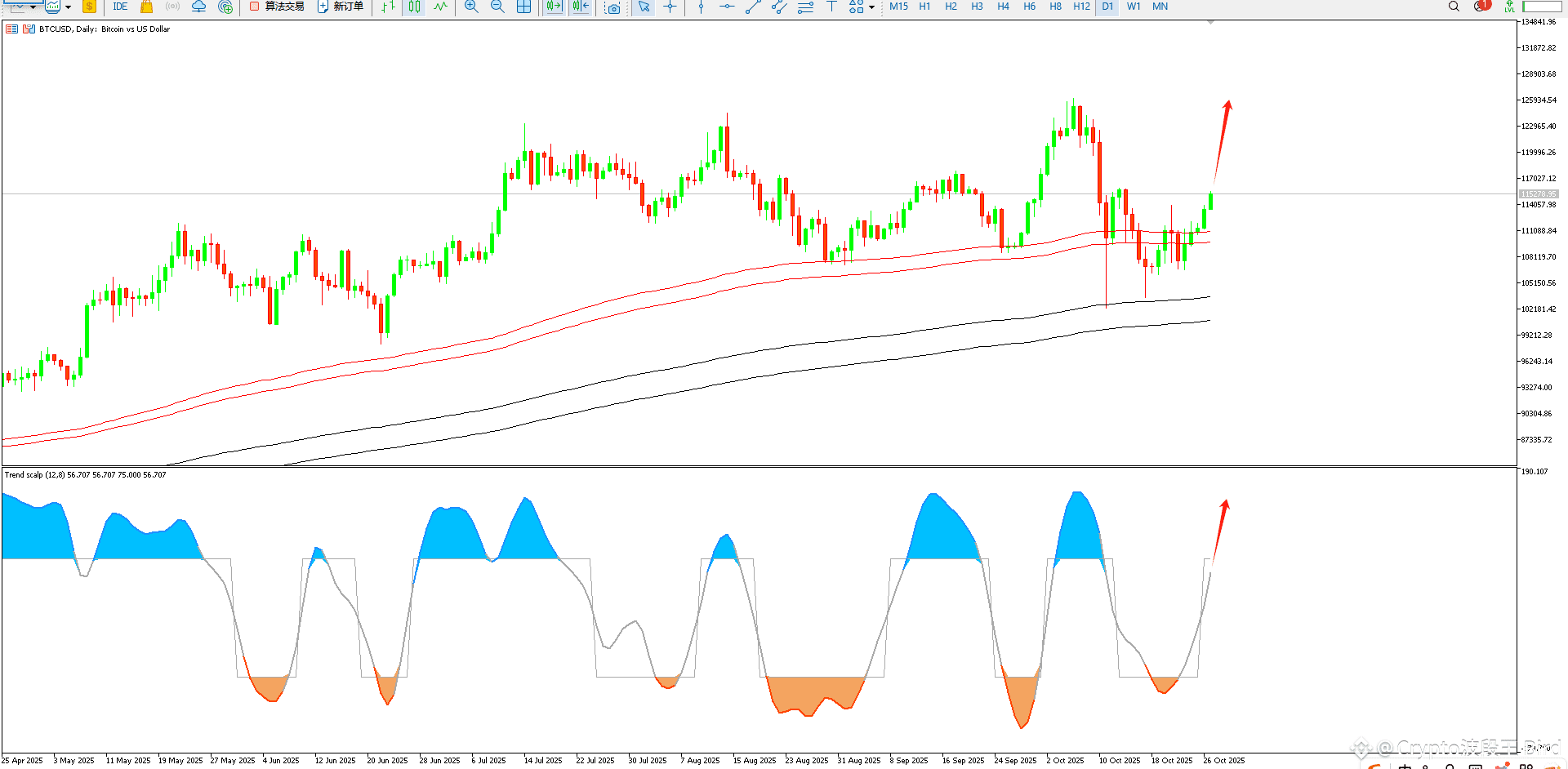Open the Market shopping bag icon

pyautogui.click(x=147, y=7)
